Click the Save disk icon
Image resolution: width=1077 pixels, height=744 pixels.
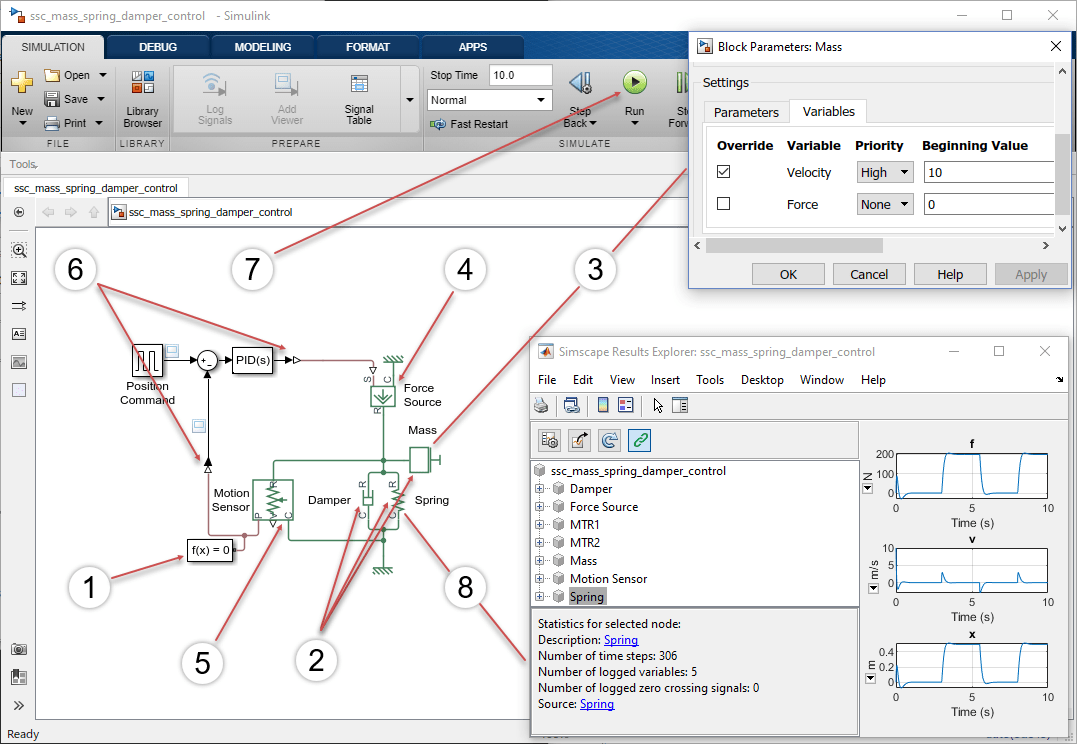(x=52, y=100)
